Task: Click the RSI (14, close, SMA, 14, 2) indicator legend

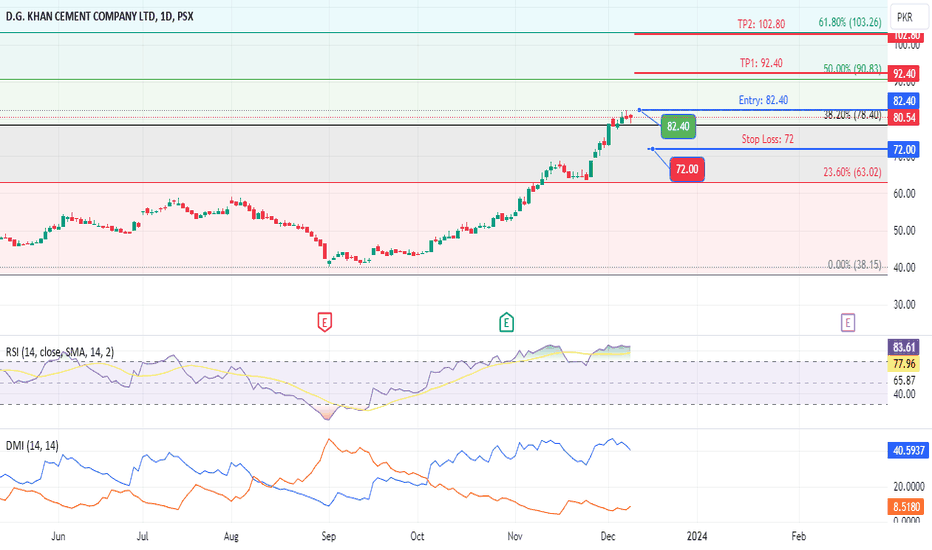Action: [x=60, y=353]
